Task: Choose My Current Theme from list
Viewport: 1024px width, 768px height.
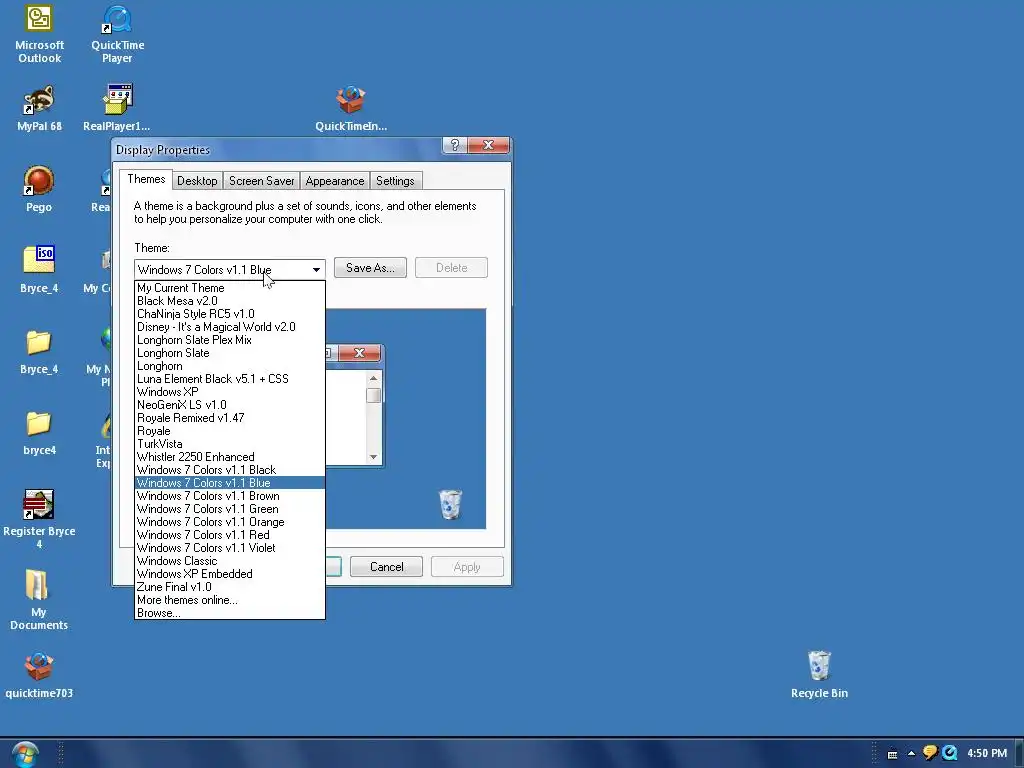Action: (x=230, y=288)
